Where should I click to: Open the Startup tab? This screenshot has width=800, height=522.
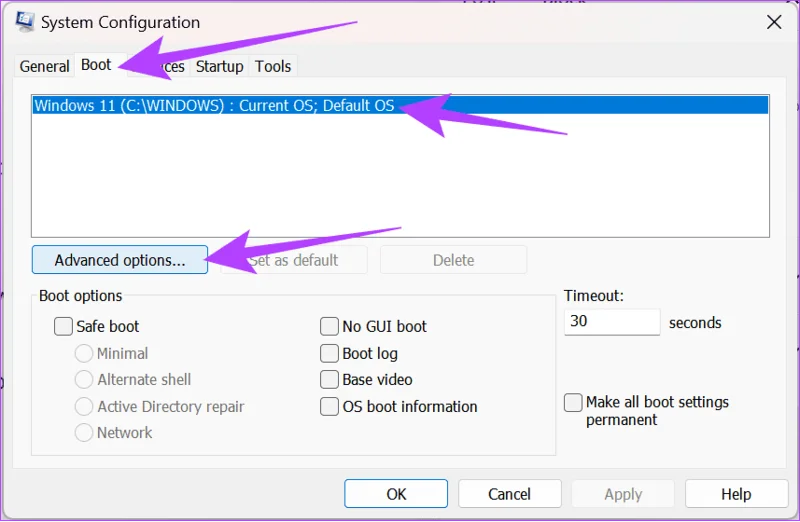(219, 66)
